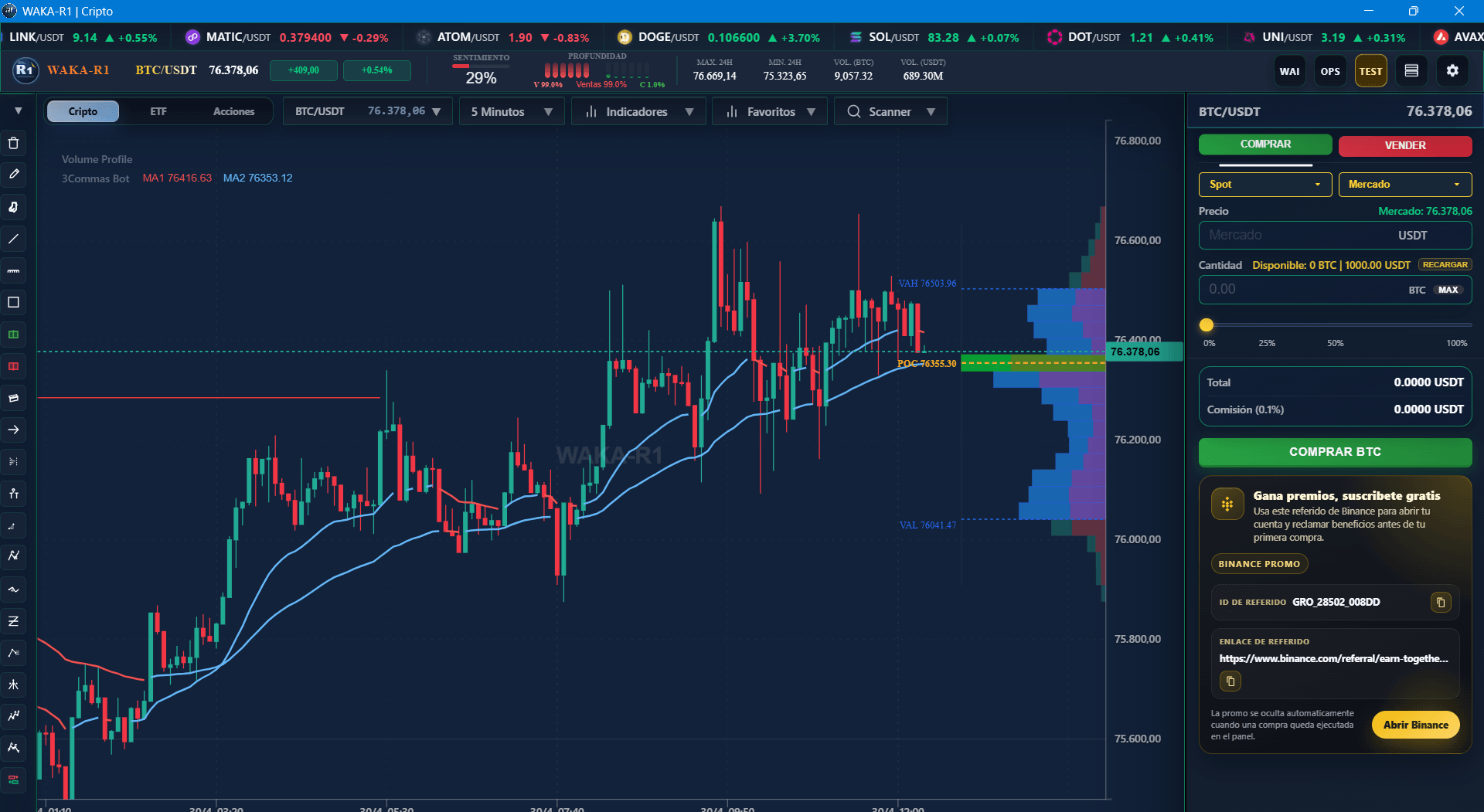Click the ATOM/USDT ticker entry
Image resolution: width=1484 pixels, height=812 pixels.
pyautogui.click(x=502, y=37)
